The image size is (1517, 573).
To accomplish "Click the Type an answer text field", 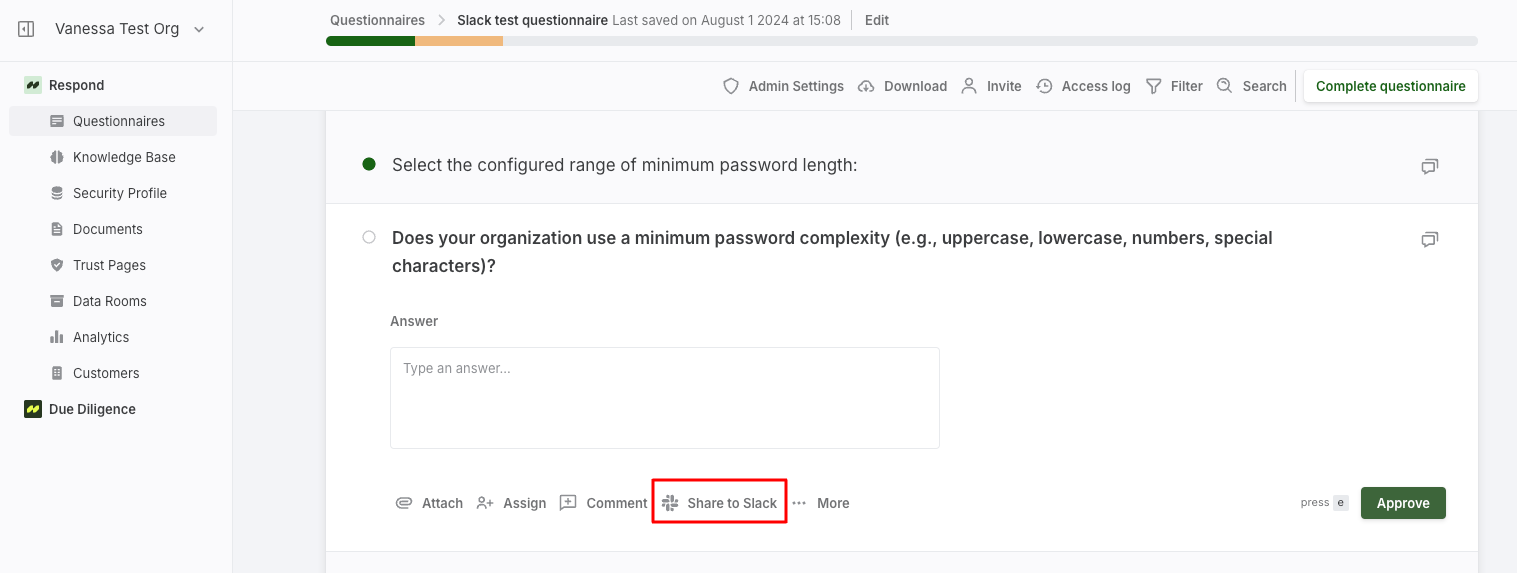I will point(665,398).
